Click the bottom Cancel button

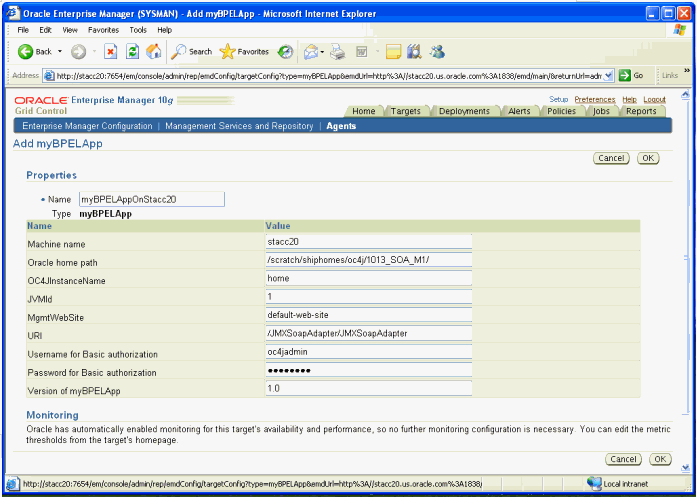coord(622,459)
